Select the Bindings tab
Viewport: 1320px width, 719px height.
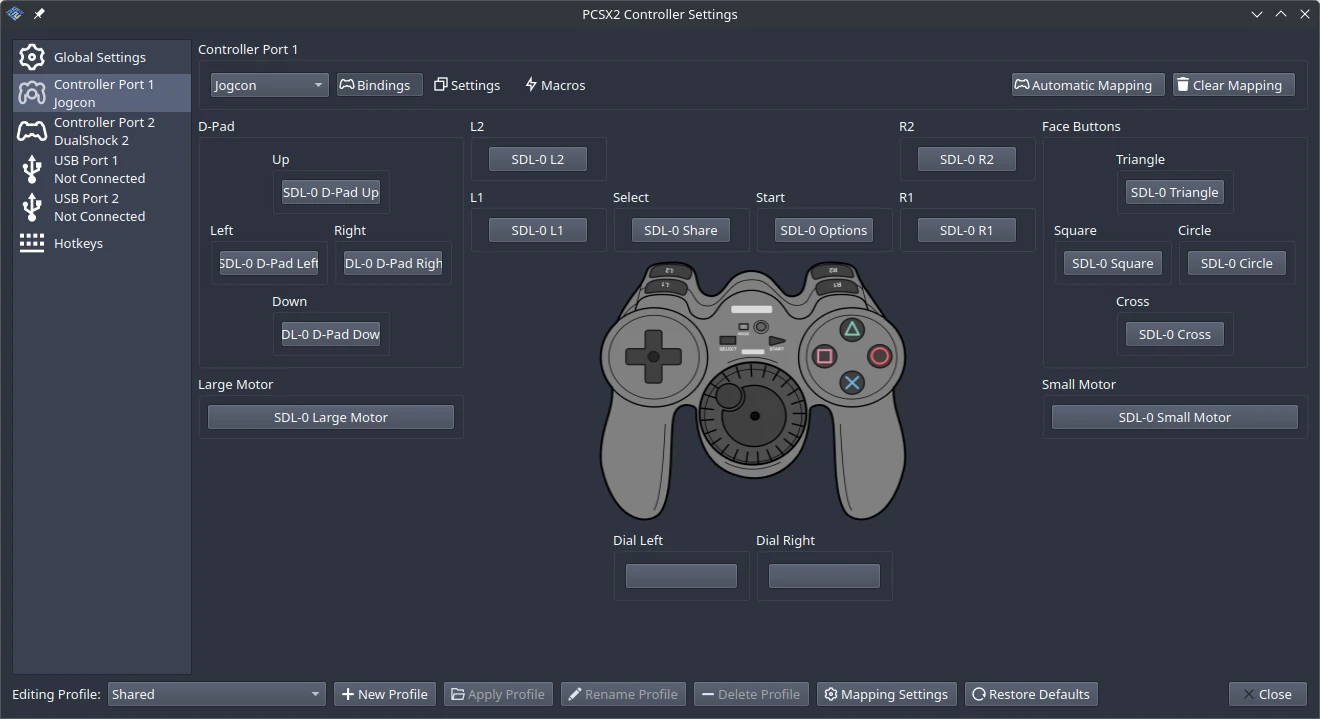click(x=379, y=85)
